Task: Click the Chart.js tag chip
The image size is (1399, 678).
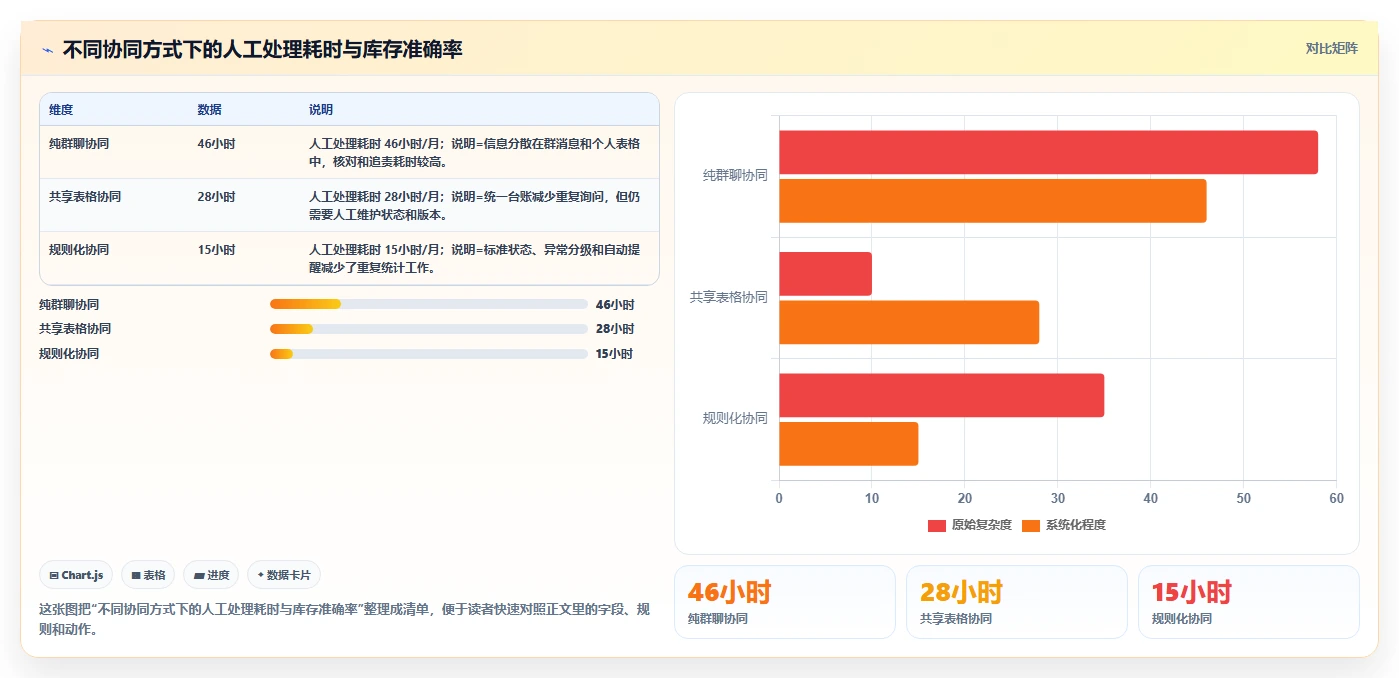Action: (x=77, y=575)
